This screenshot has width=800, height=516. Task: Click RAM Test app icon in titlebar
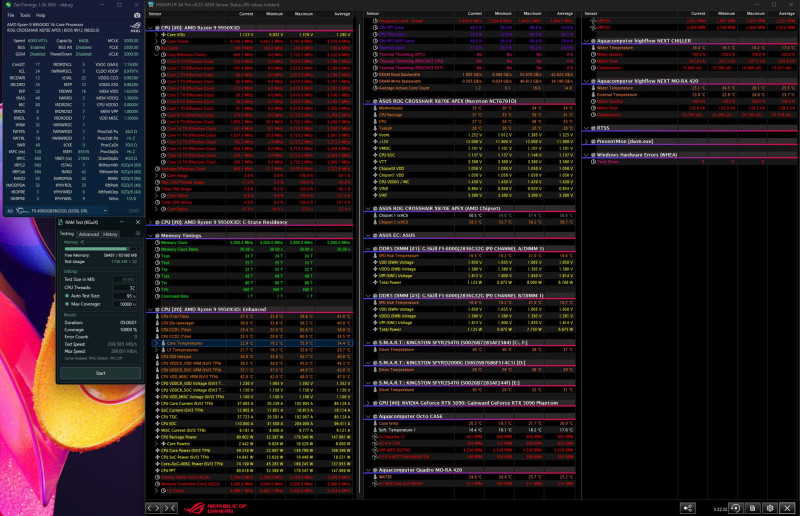pos(61,222)
